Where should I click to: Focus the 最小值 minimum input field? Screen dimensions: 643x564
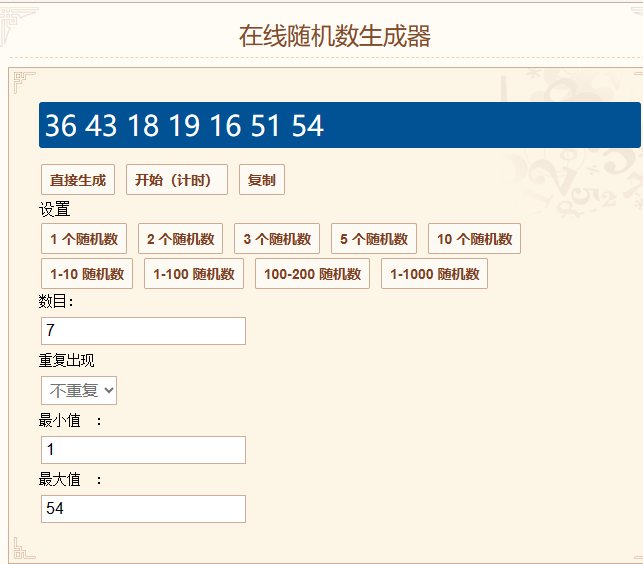(x=144, y=450)
